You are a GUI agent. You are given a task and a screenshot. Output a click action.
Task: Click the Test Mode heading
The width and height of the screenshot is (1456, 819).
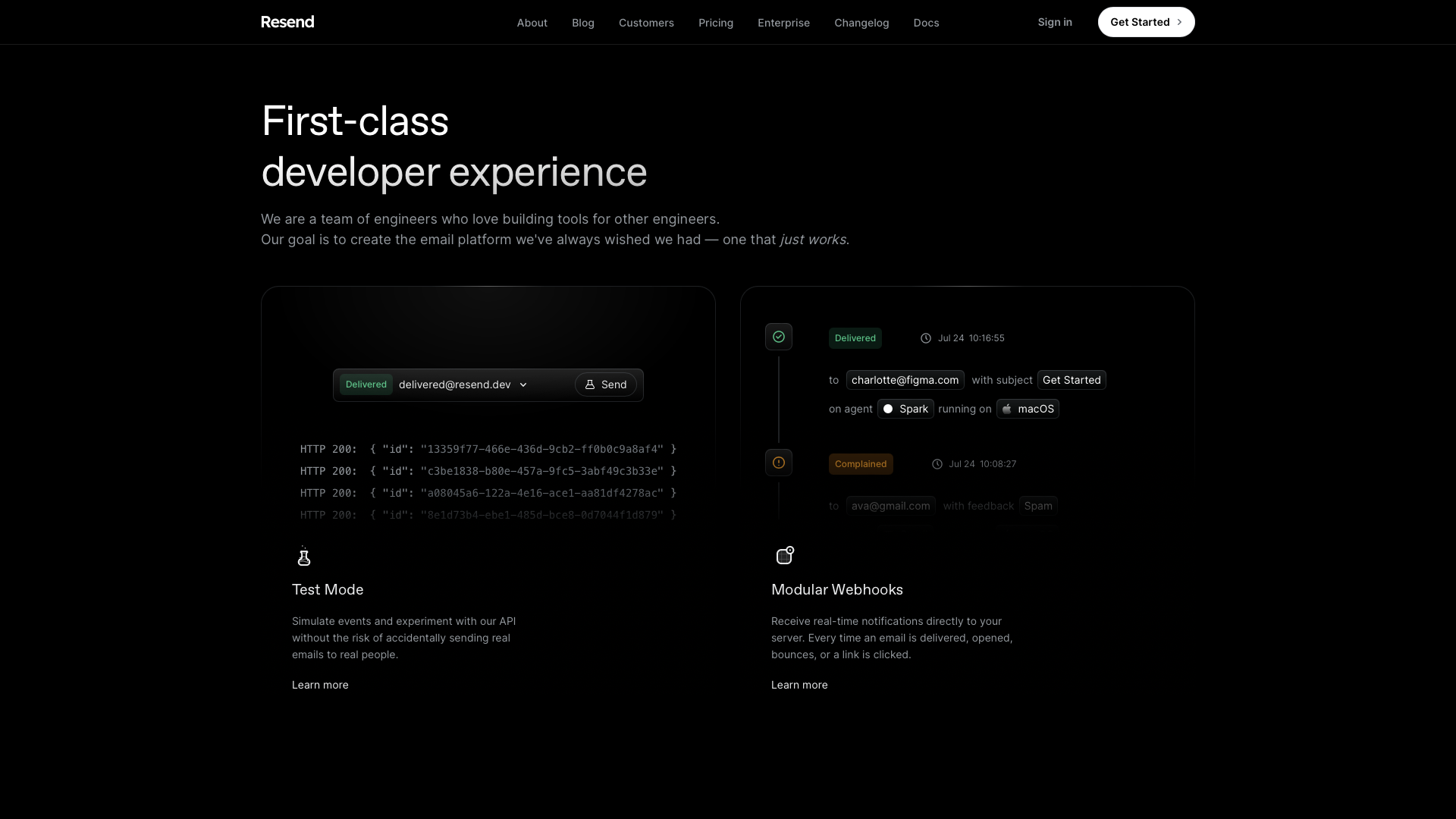point(328,590)
